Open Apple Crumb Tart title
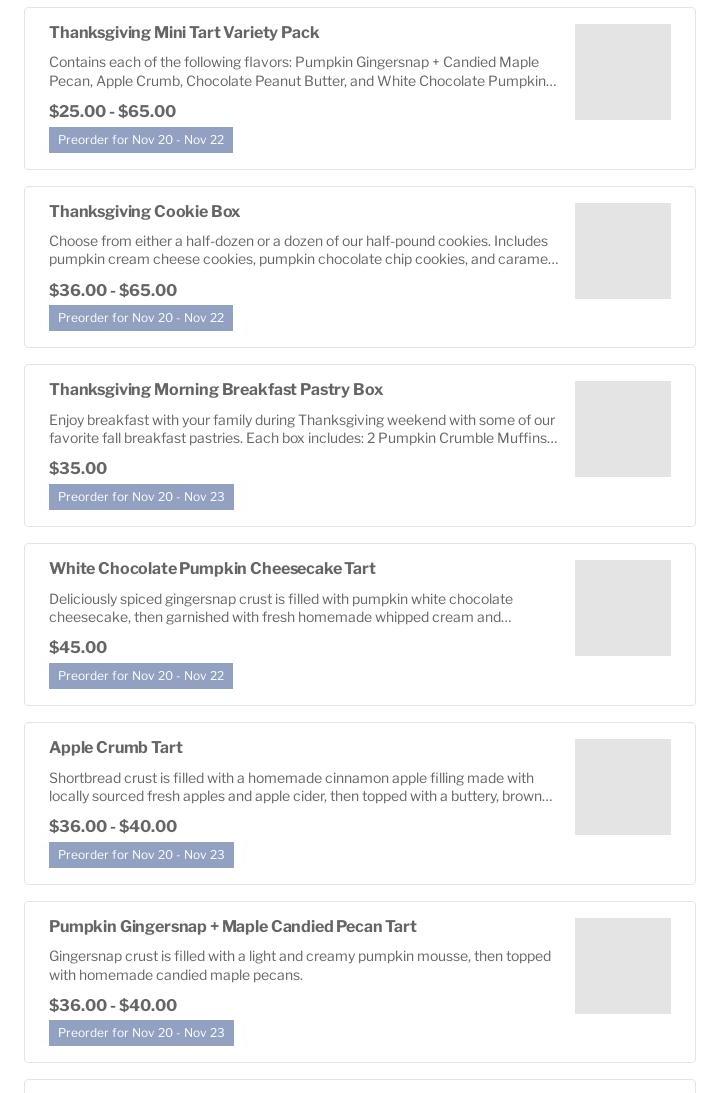Viewport: 720px width, 1093px height. (116, 748)
